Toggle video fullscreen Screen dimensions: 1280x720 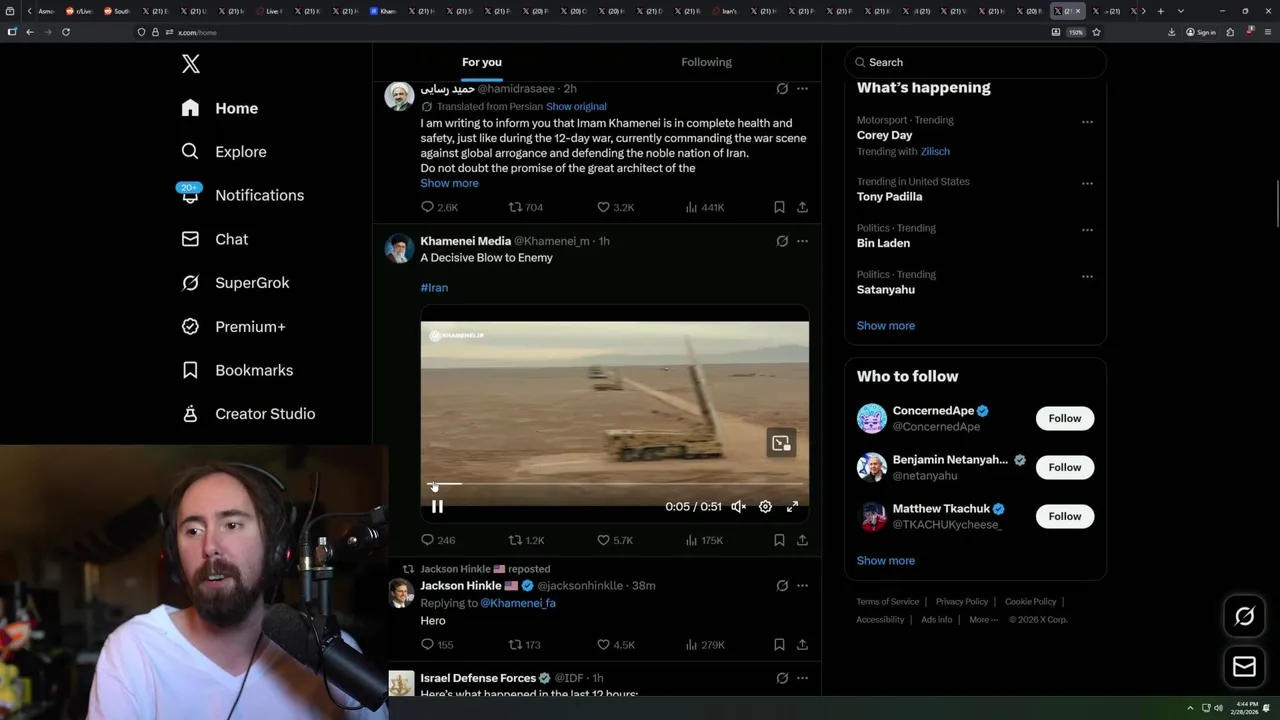[x=792, y=507]
